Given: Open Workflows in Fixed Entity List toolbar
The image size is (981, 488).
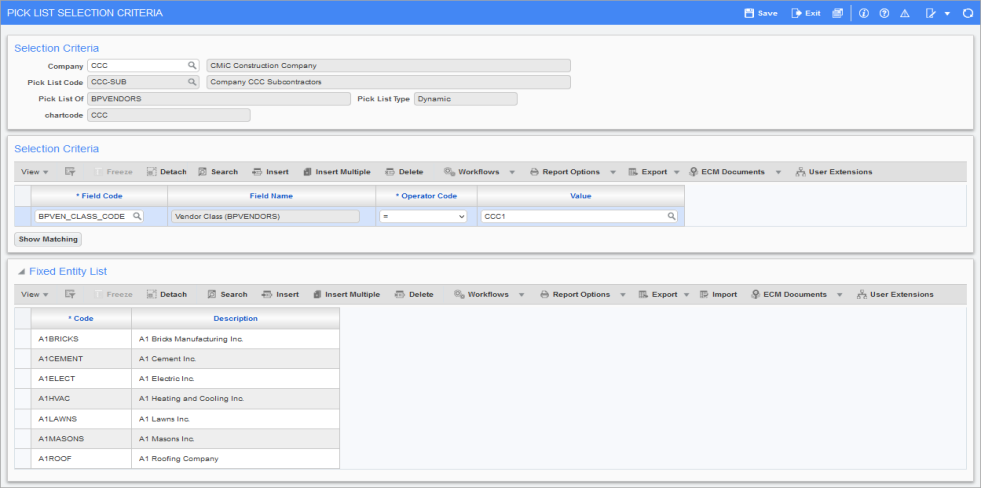Looking at the screenshot, I should (x=482, y=294).
